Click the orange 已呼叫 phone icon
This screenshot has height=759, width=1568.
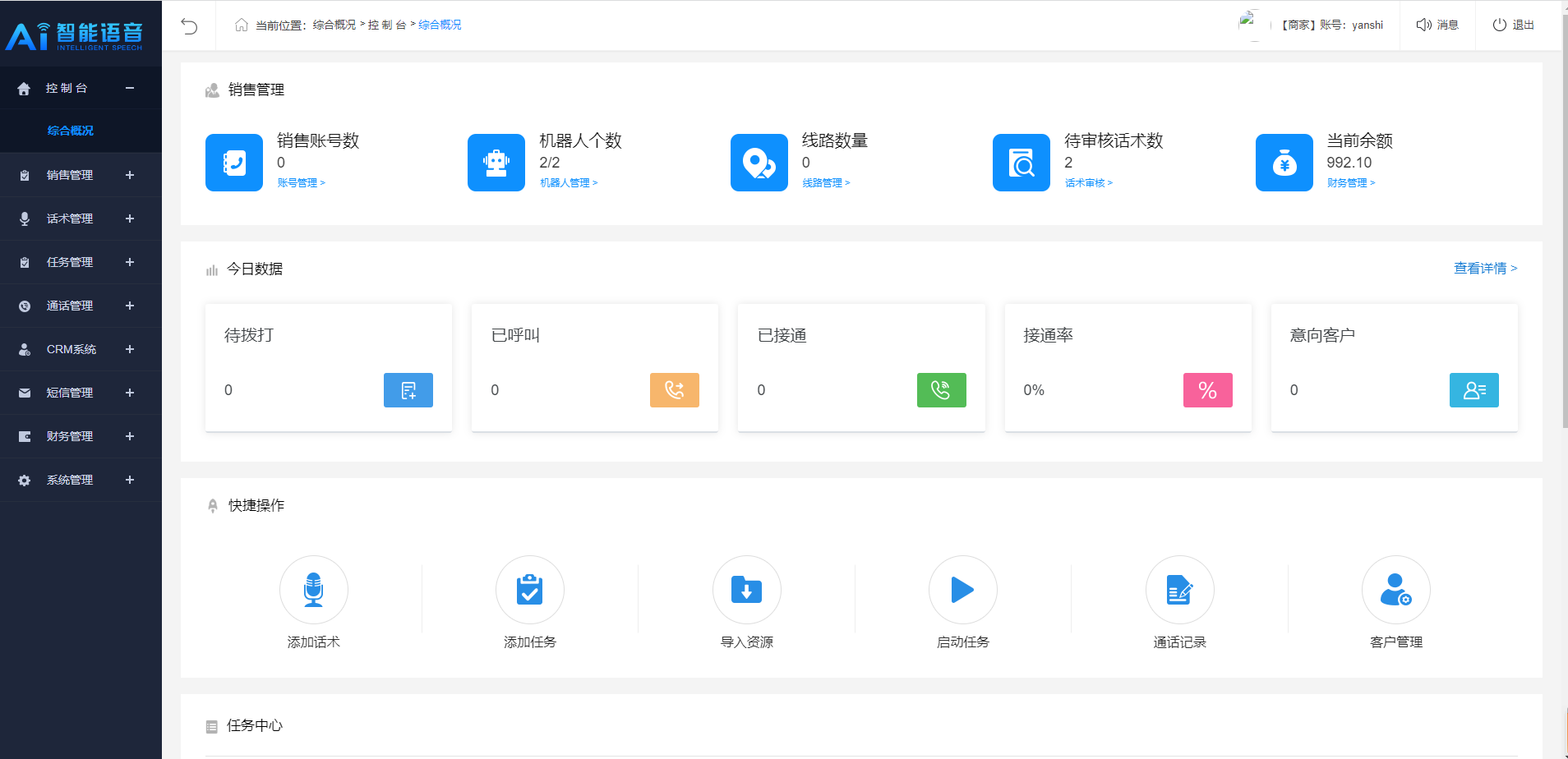tap(675, 390)
